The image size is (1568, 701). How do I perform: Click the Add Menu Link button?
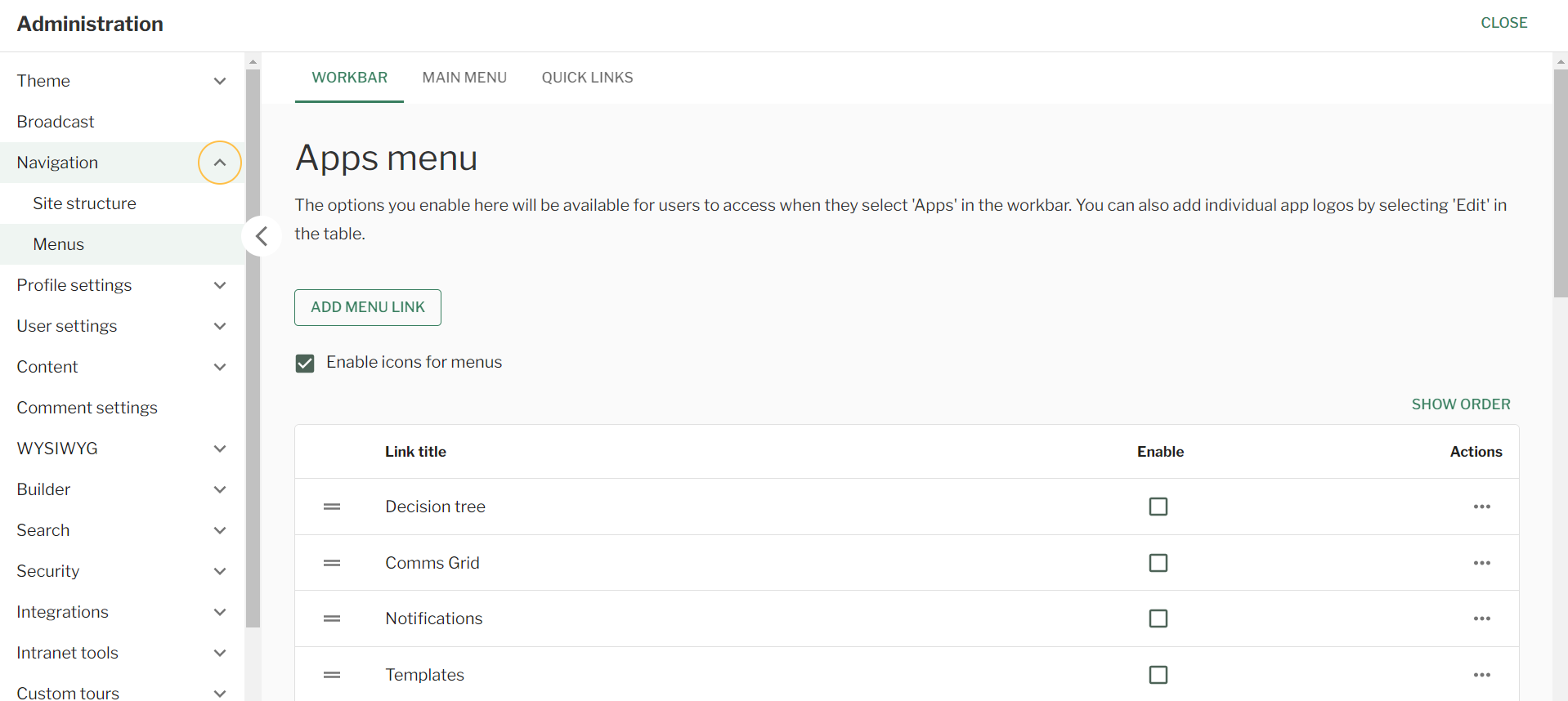tap(367, 307)
